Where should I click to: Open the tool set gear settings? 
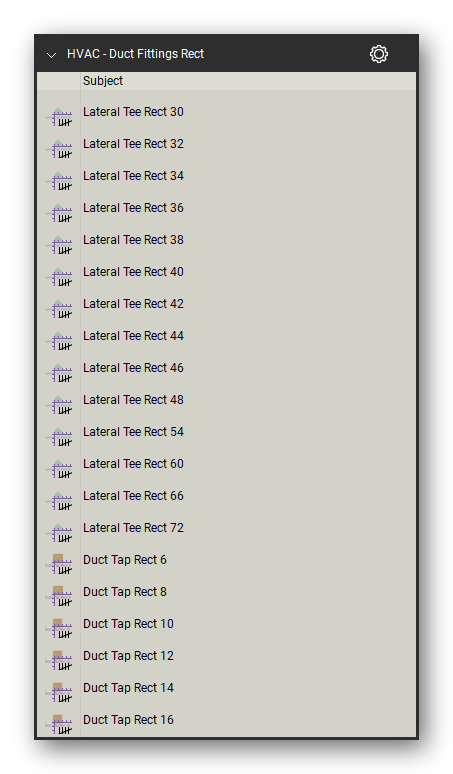[x=378, y=54]
